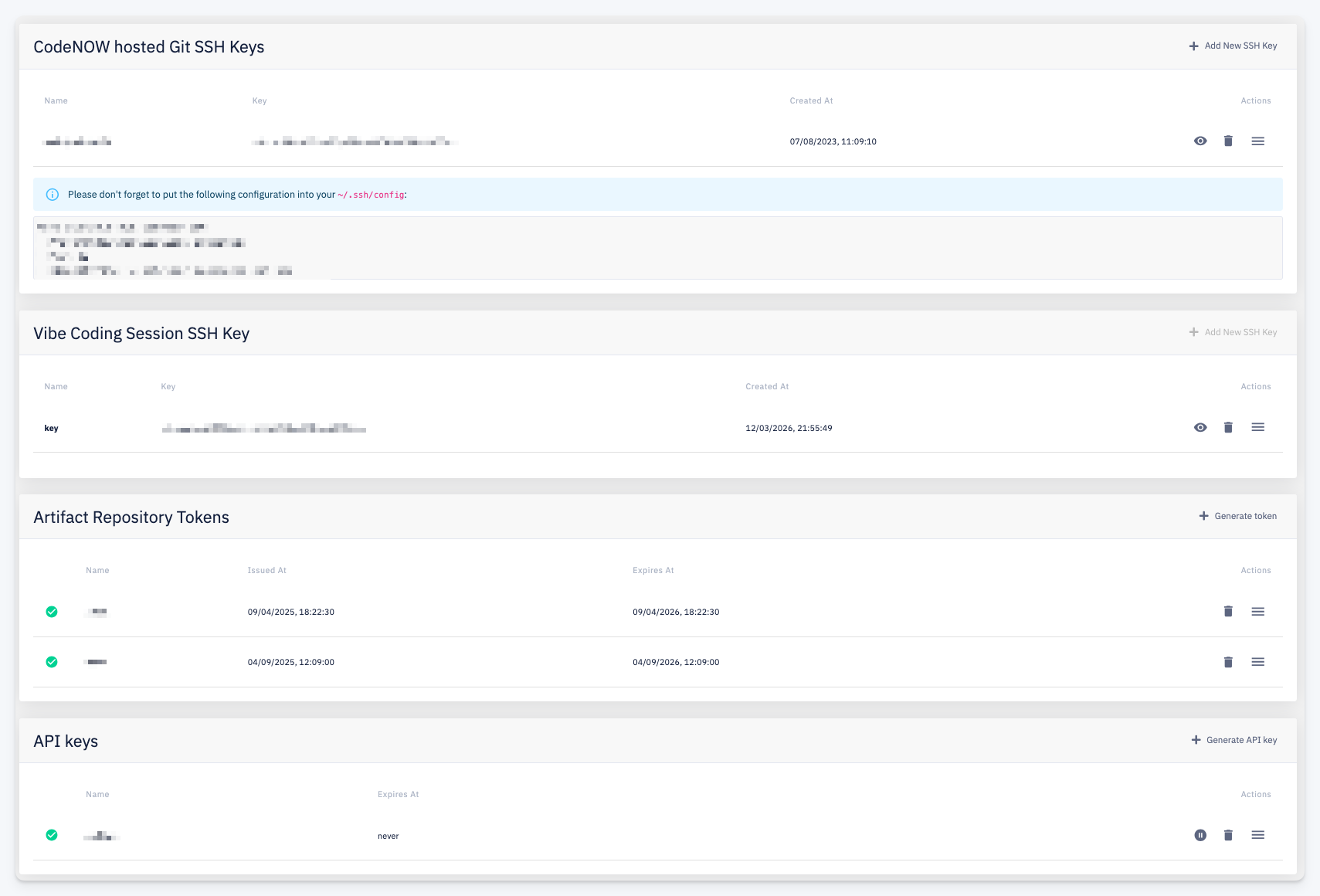This screenshot has width=1320, height=896.
Task: Delete the Git SSH key created 07/08/2023
Action: [x=1228, y=141]
